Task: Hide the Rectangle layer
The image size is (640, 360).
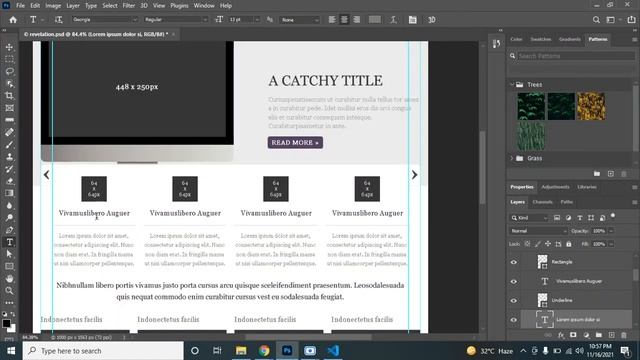Action: pos(514,262)
